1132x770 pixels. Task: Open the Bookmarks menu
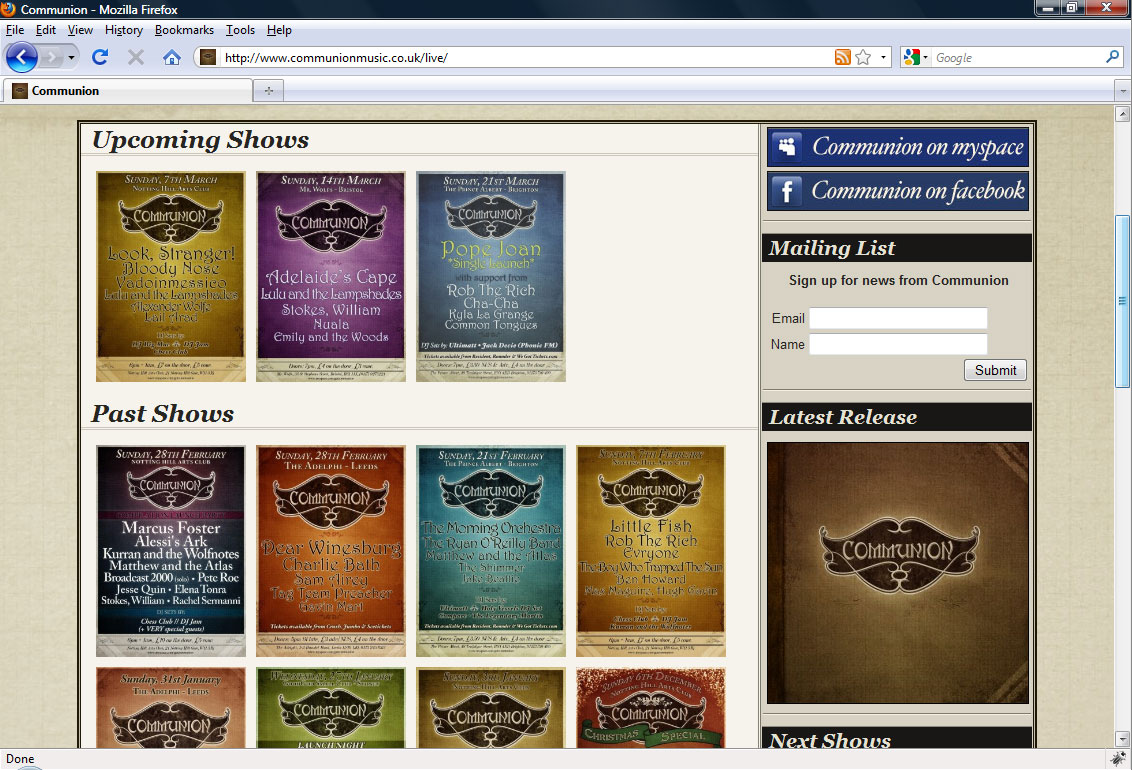[x=184, y=30]
